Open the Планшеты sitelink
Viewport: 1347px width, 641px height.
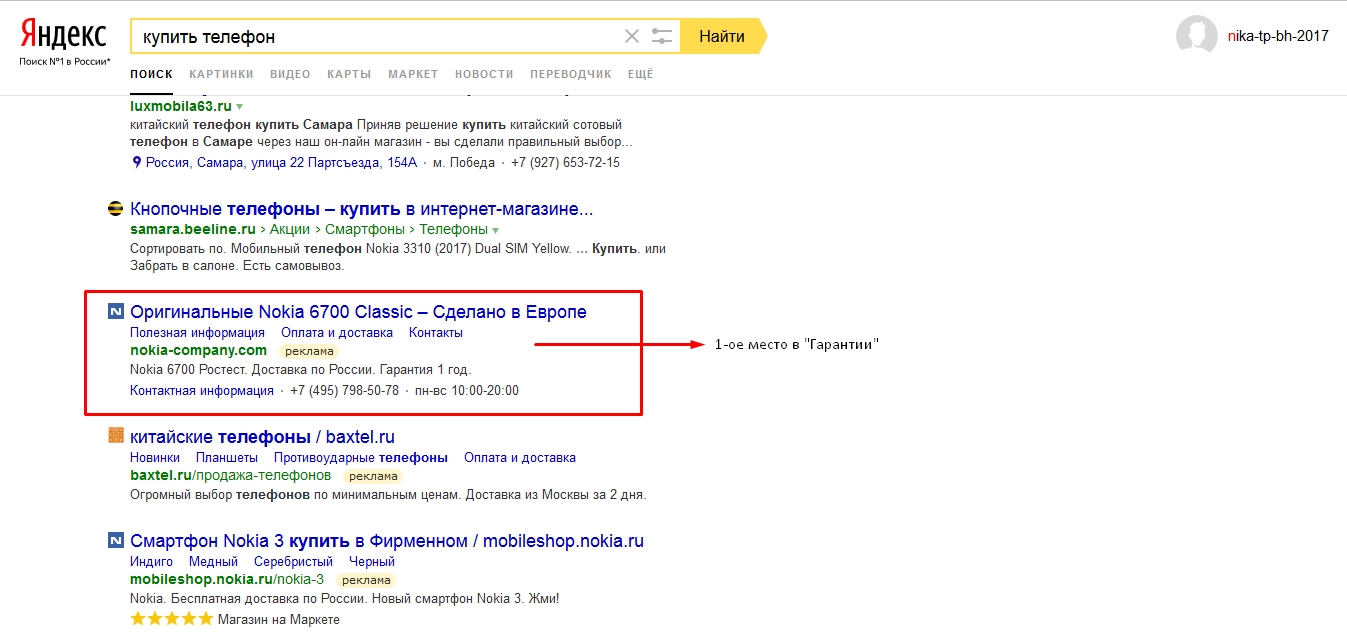click(227, 457)
